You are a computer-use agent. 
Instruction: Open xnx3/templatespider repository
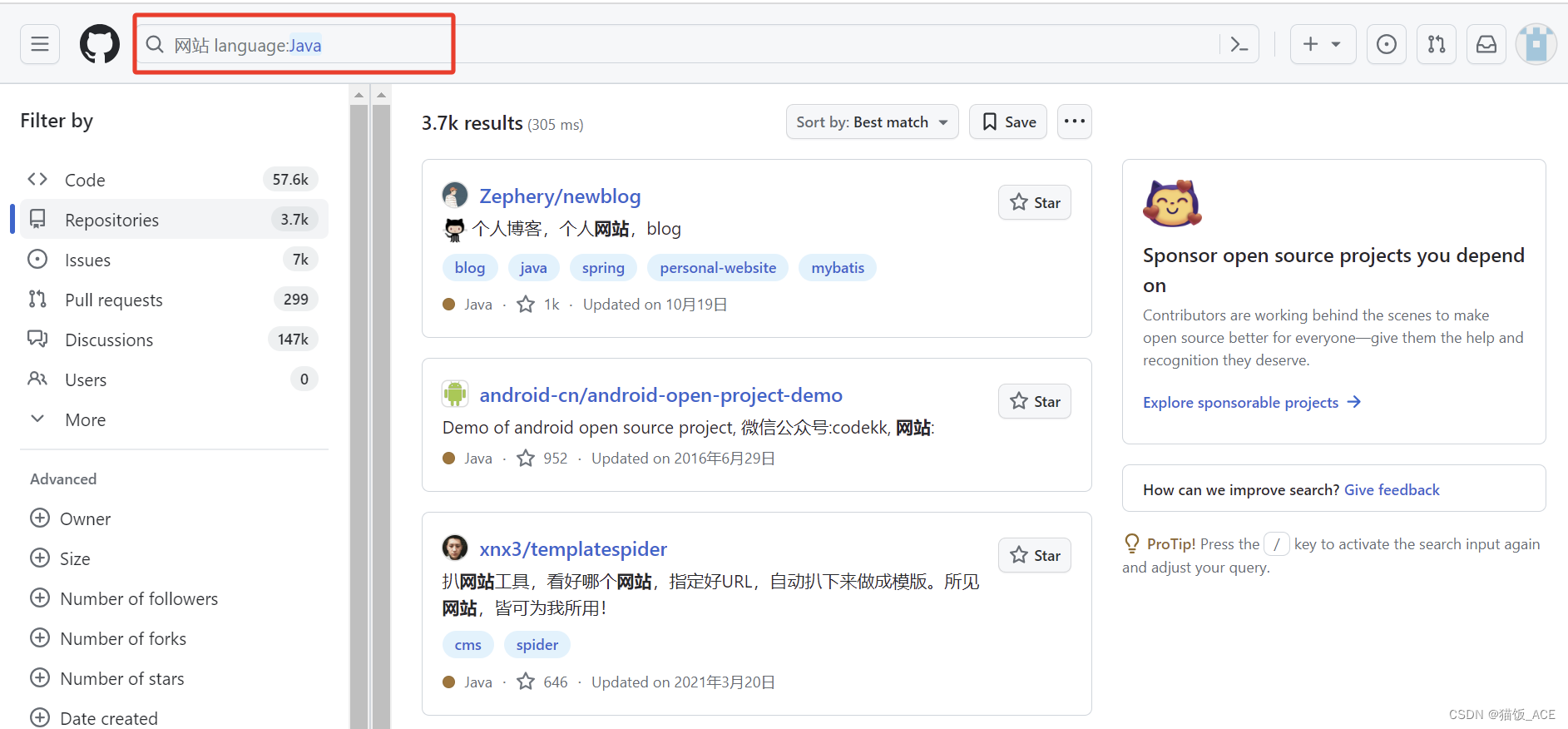point(573,549)
